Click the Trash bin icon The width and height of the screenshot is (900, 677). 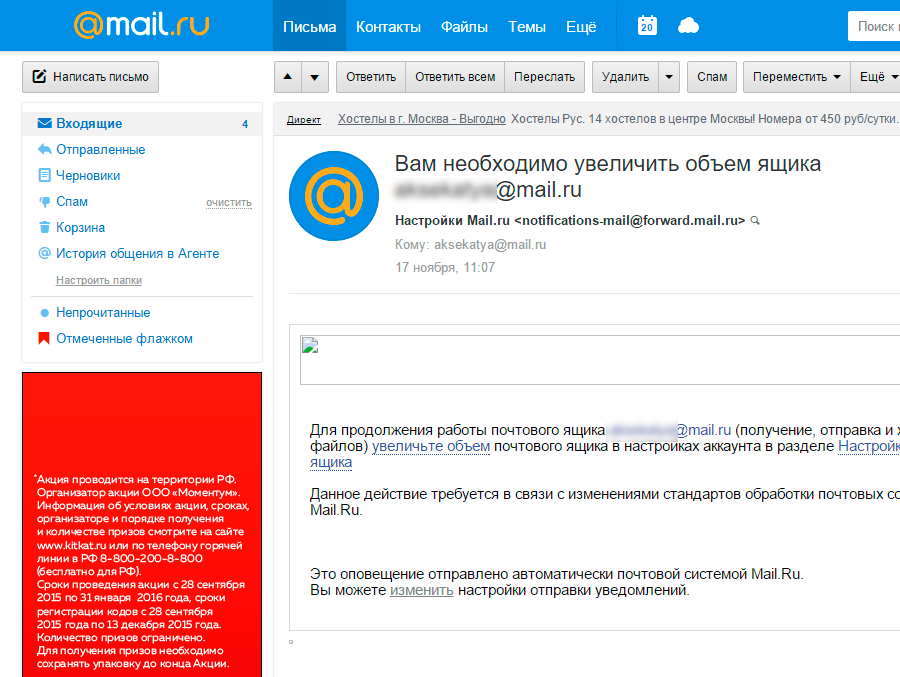coord(44,227)
